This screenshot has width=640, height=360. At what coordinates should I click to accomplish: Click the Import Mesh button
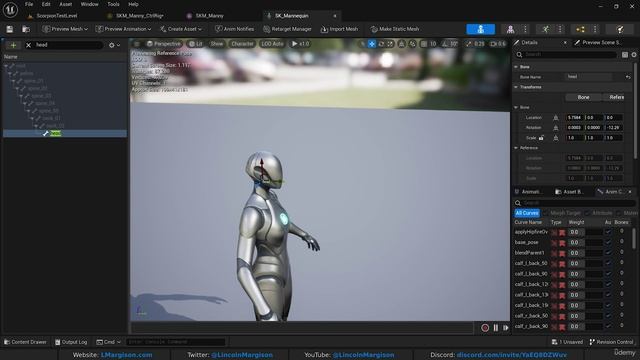pos(339,29)
